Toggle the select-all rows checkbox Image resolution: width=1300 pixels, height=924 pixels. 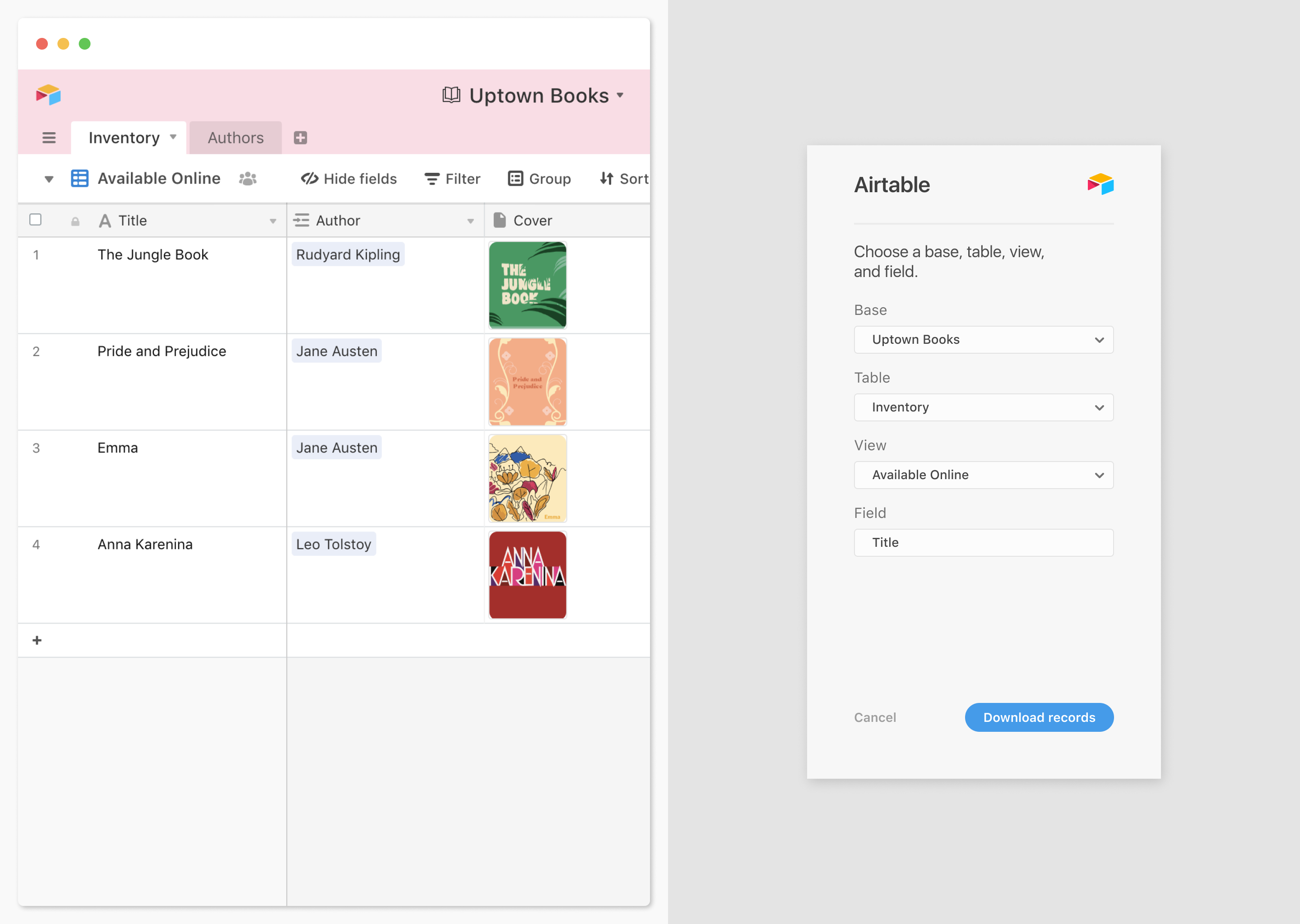[35, 220]
